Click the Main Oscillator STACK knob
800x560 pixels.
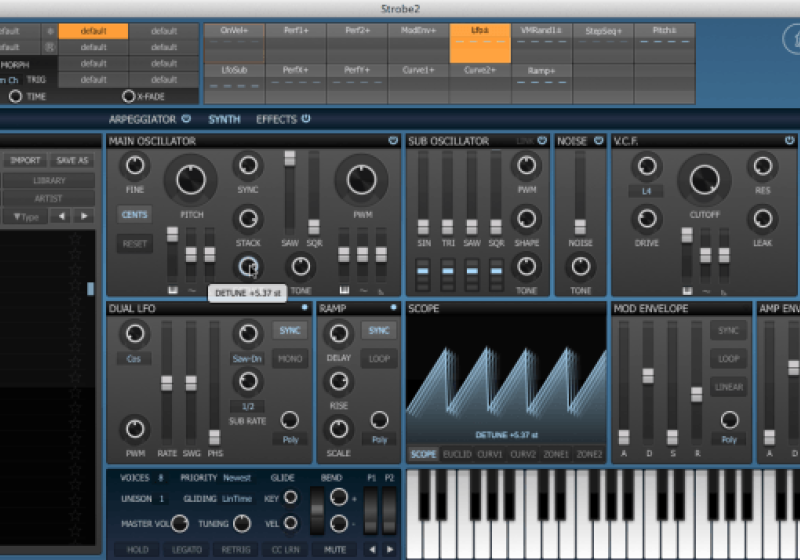tap(247, 218)
